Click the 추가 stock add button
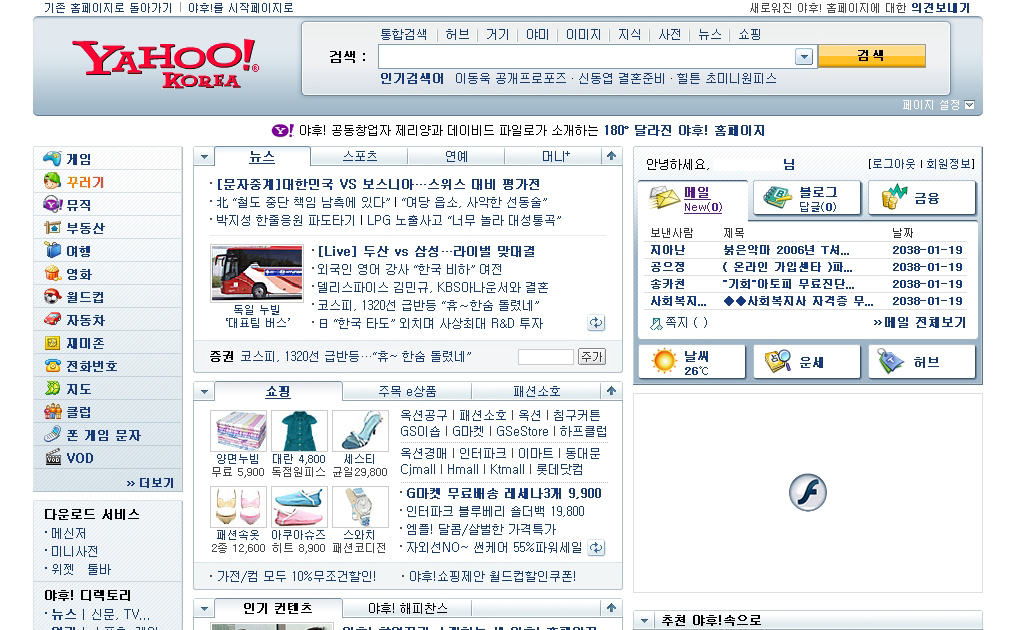Image resolution: width=1010 pixels, height=630 pixels. 591,357
